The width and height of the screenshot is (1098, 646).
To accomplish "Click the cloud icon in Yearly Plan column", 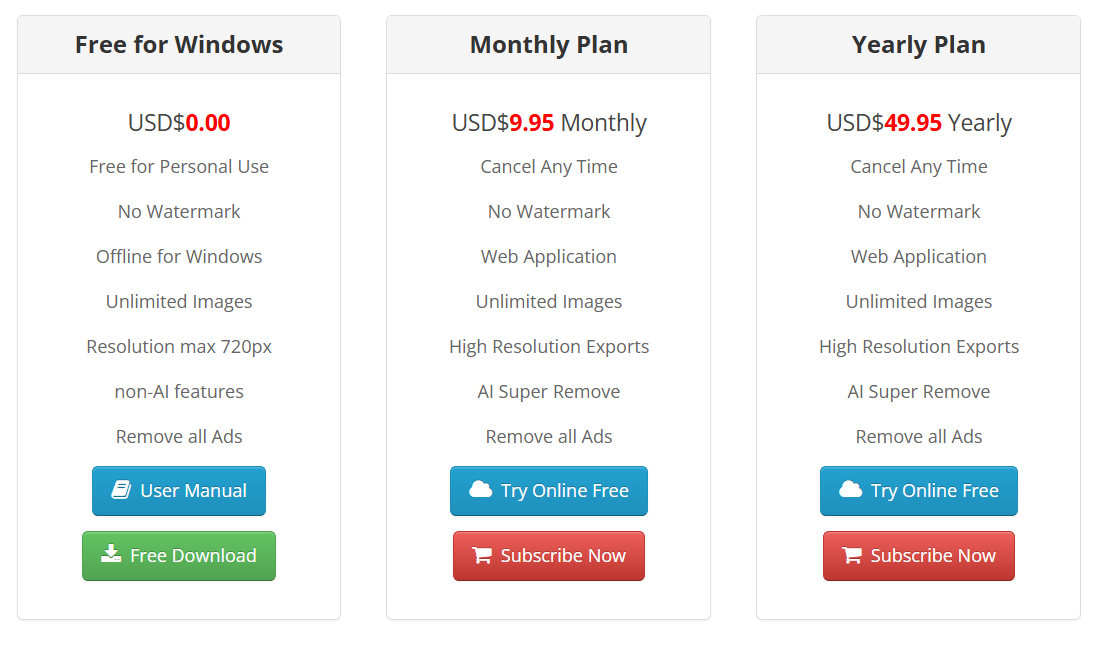I will click(x=850, y=489).
